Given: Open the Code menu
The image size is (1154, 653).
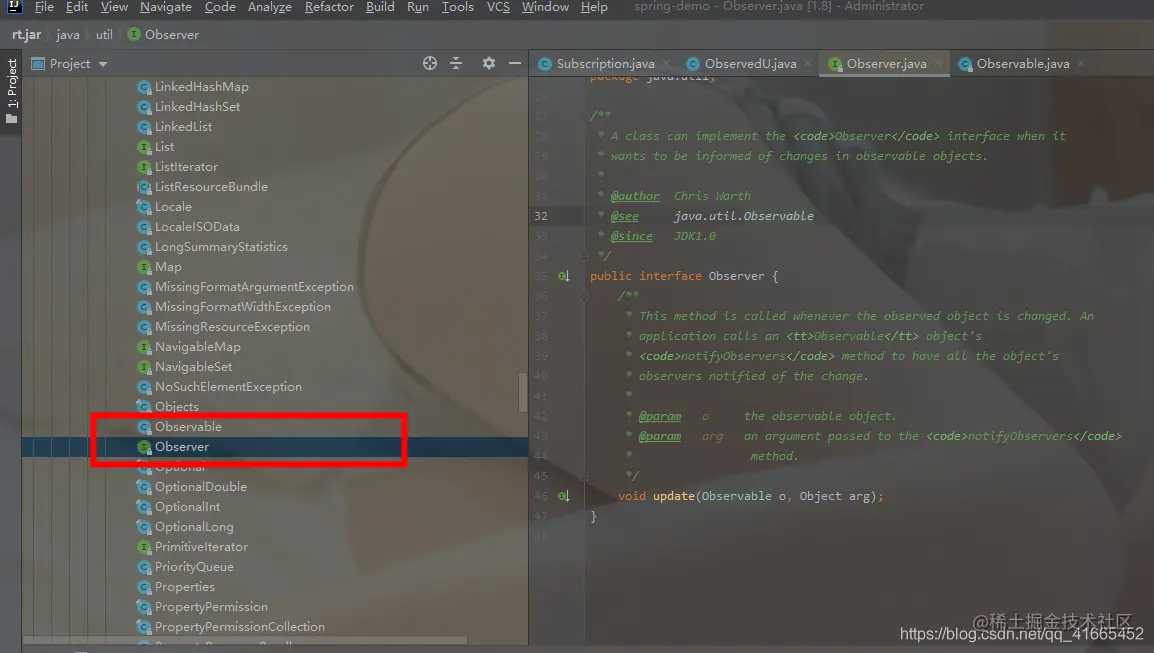Looking at the screenshot, I should click(220, 7).
